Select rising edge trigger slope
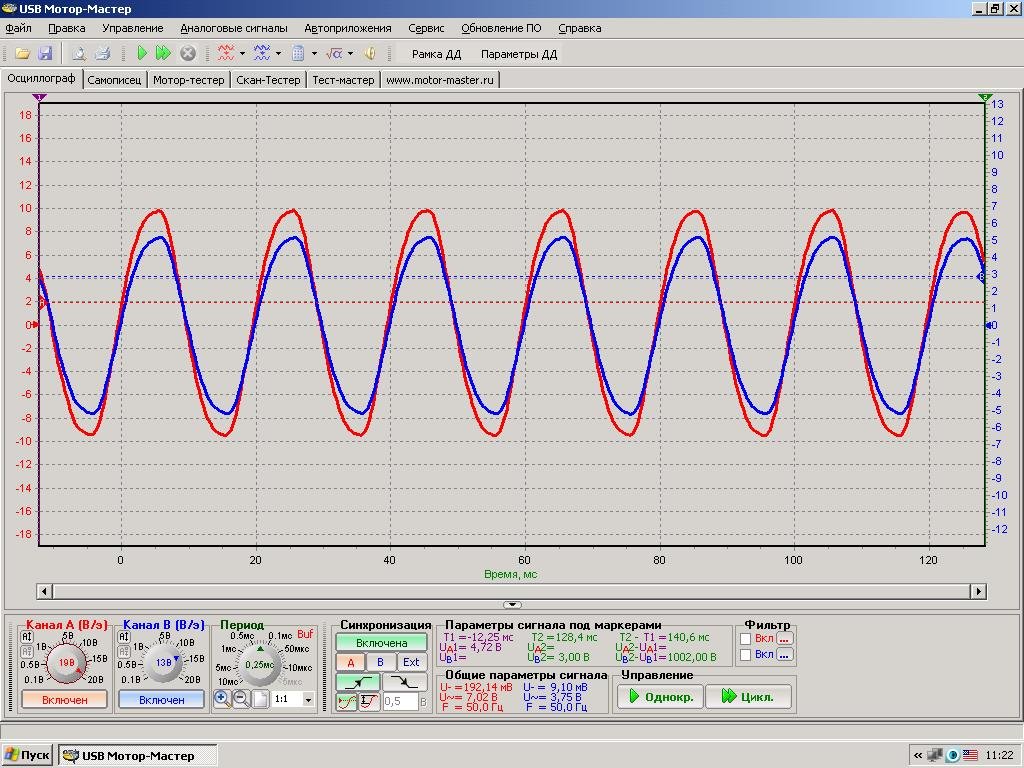Viewport: 1024px width, 768px height. pyautogui.click(x=357, y=682)
